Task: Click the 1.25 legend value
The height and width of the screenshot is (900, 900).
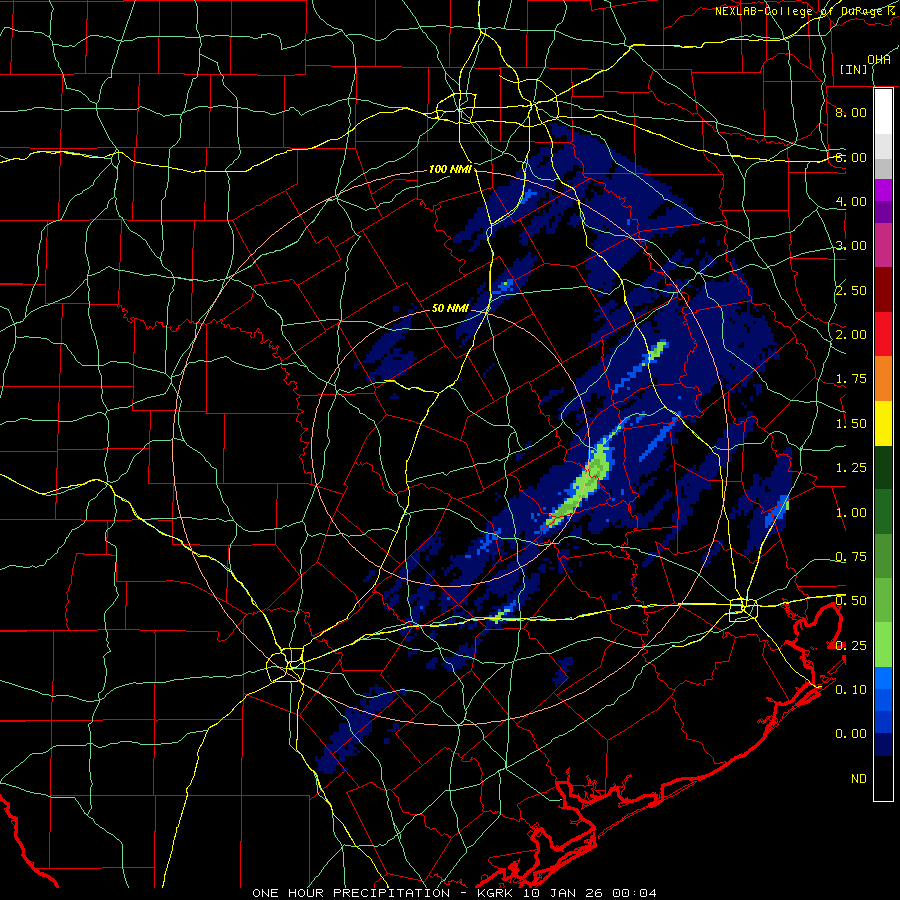Action: point(851,468)
